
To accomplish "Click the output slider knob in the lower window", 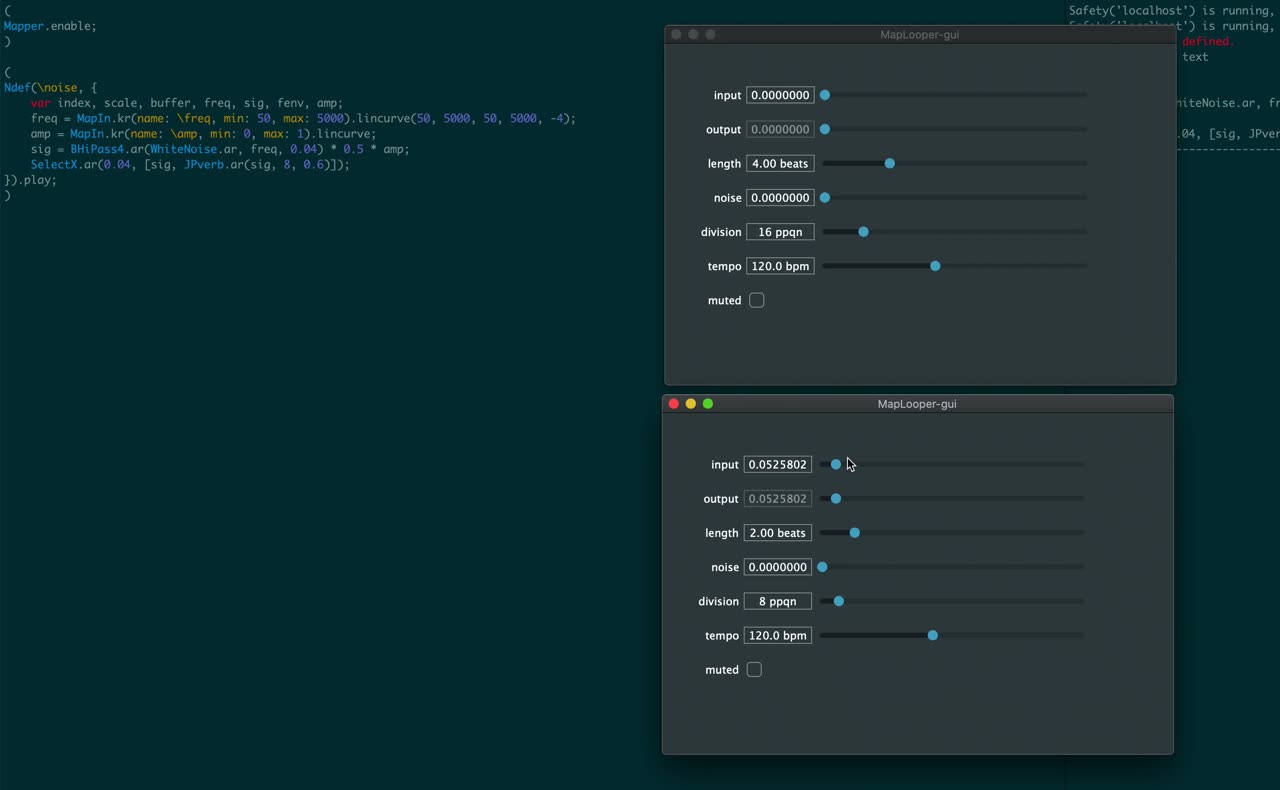I will [836, 499].
